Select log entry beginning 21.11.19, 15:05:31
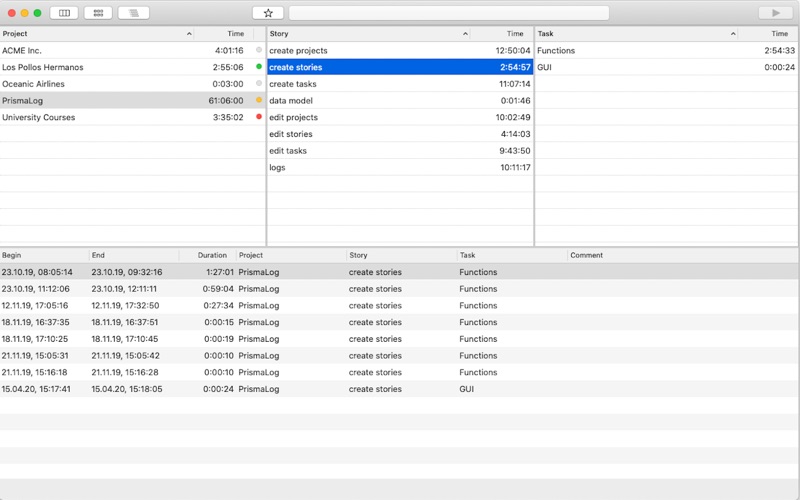This screenshot has height=500, width=800. click(400, 356)
